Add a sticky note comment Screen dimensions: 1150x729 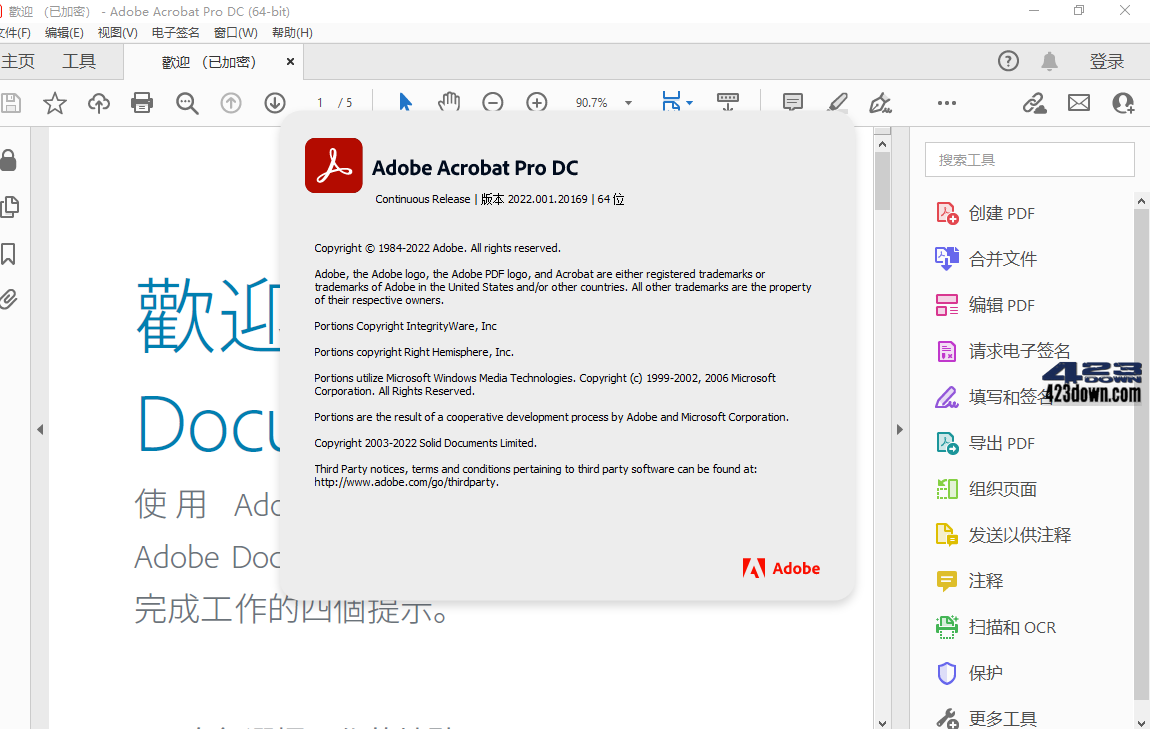pyautogui.click(x=793, y=102)
